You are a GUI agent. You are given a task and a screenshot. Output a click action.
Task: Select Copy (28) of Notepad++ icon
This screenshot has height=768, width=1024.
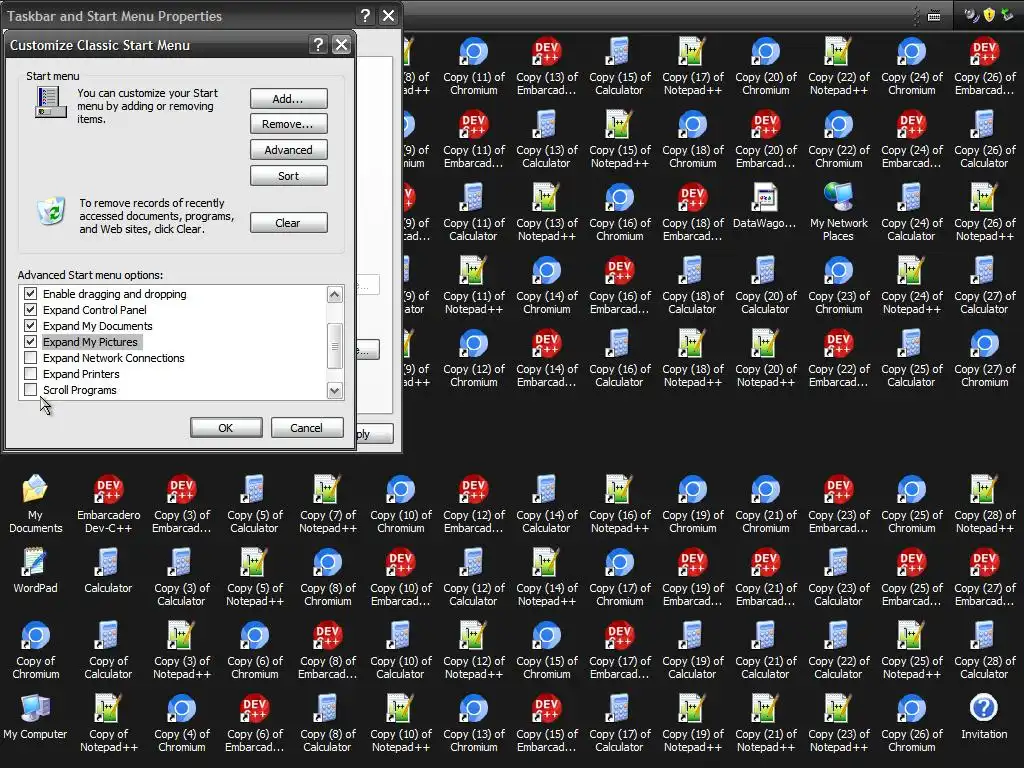pyautogui.click(x=984, y=504)
